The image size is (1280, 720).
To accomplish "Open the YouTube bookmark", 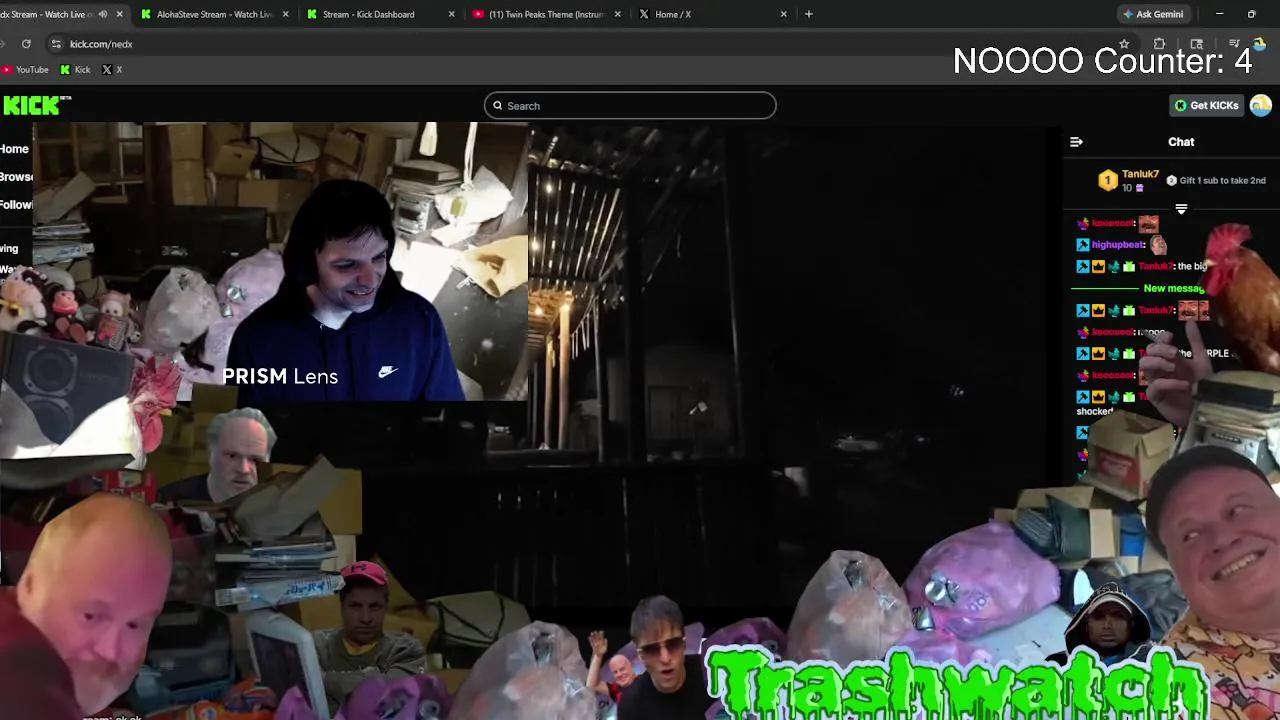I will click(25, 70).
